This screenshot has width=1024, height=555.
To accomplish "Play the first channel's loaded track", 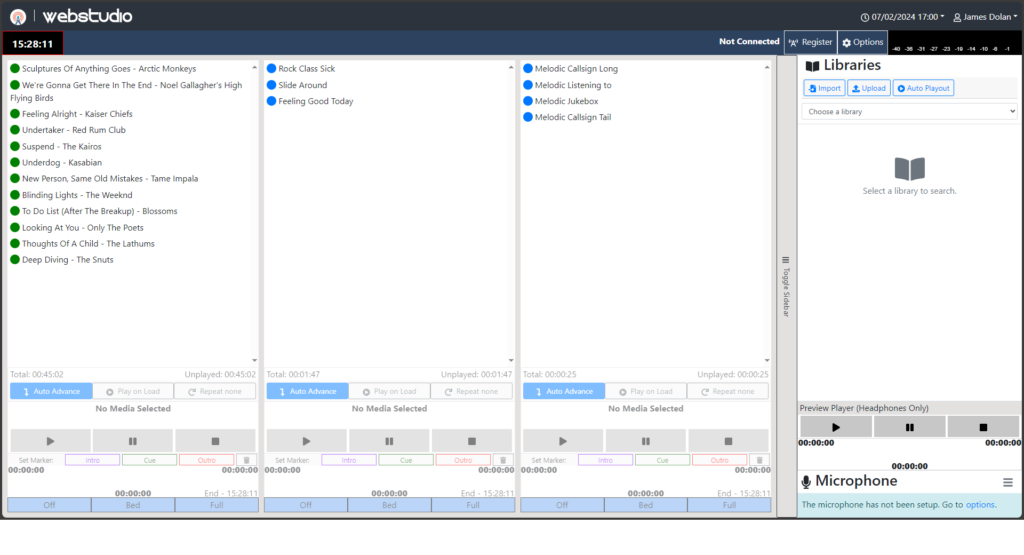I will click(50, 441).
